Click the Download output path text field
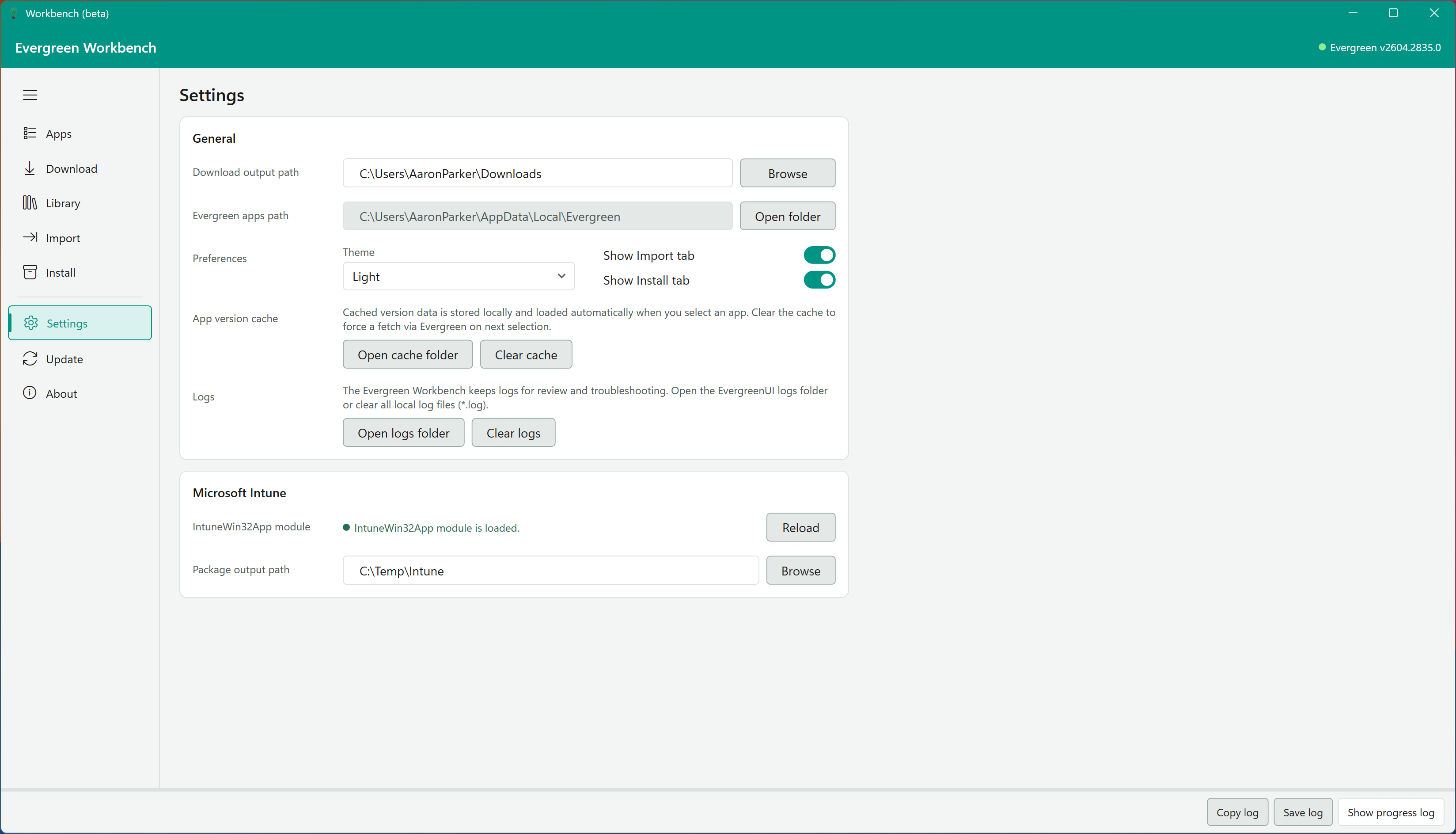1456x834 pixels. coord(538,173)
